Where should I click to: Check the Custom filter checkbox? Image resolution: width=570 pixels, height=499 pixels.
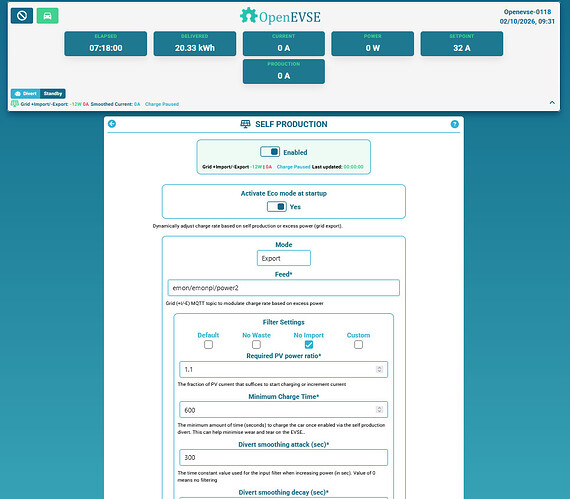pos(358,345)
